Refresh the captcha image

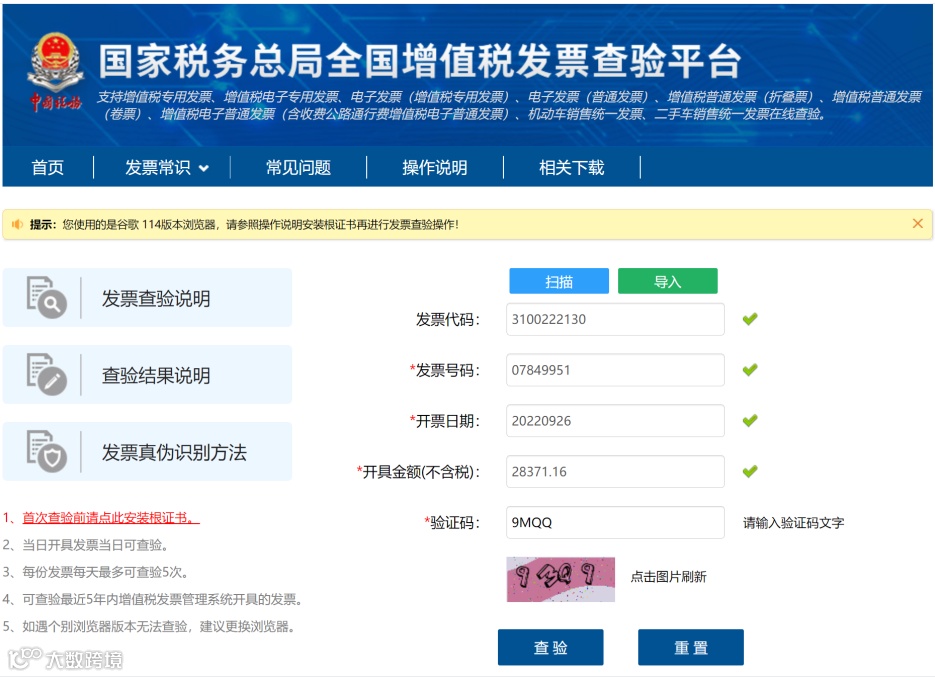(561, 579)
